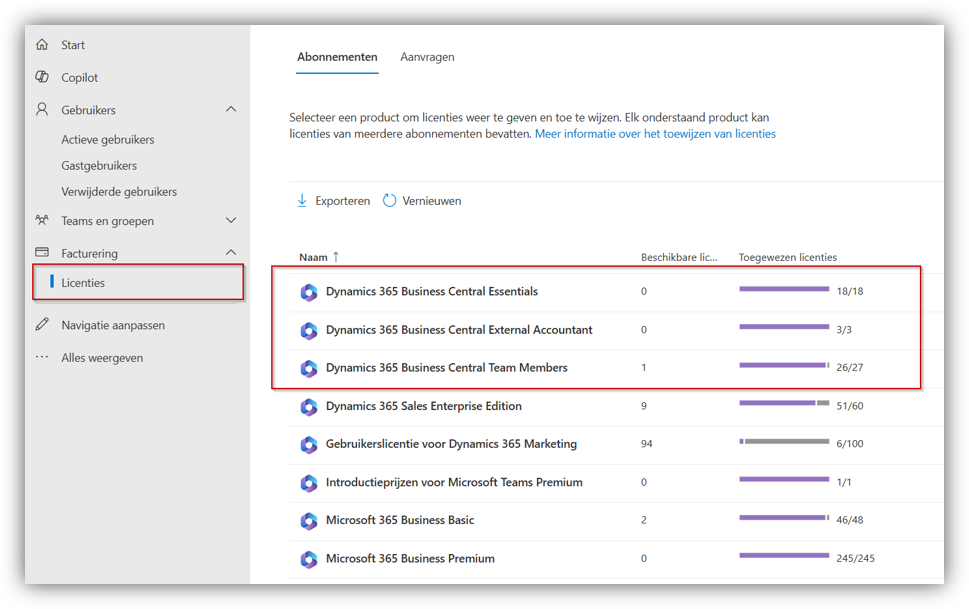Collapse the Gebruikers section chevron
The width and height of the screenshot is (969, 609).
231,109
